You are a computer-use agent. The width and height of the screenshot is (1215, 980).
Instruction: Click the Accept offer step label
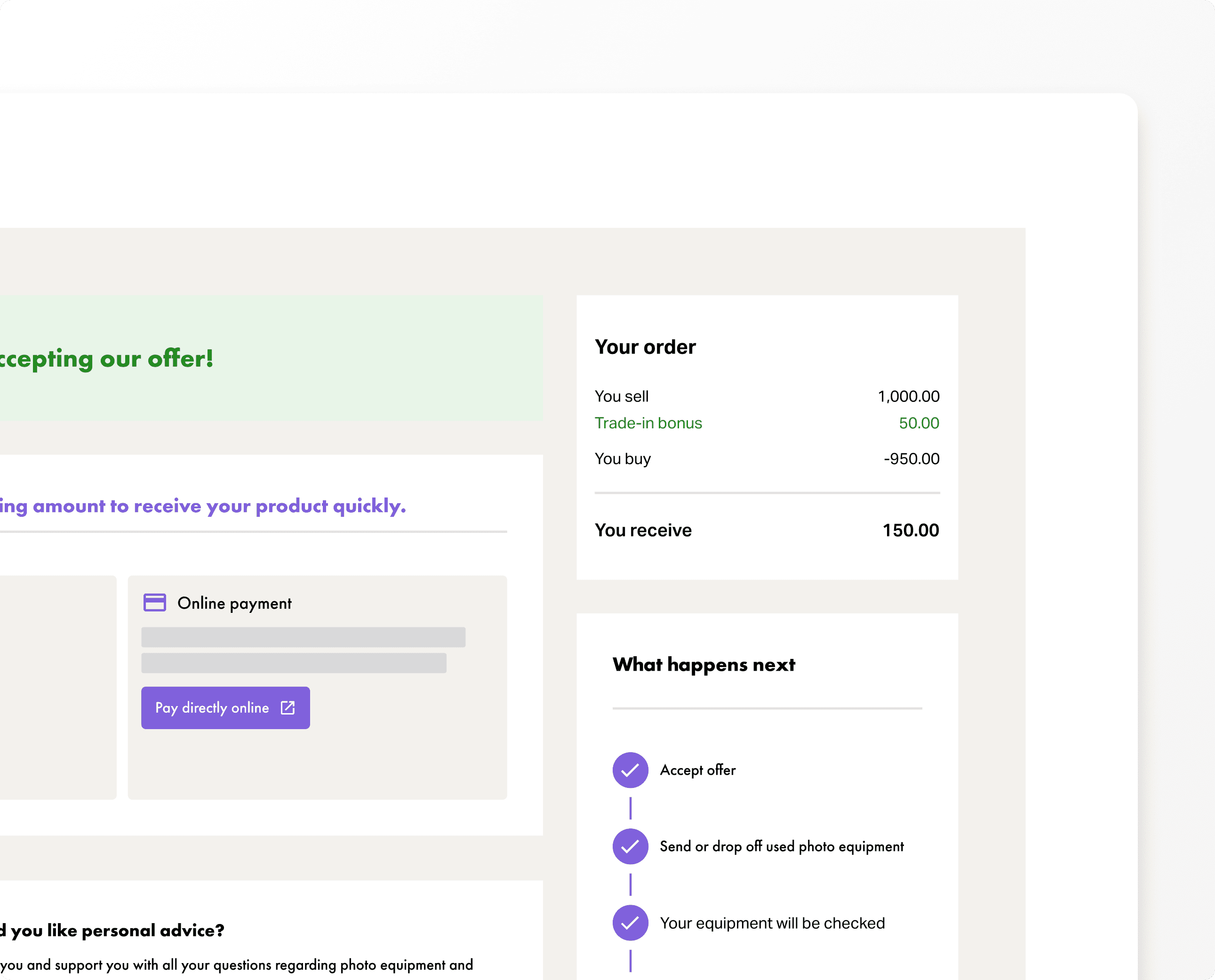pyautogui.click(x=697, y=770)
